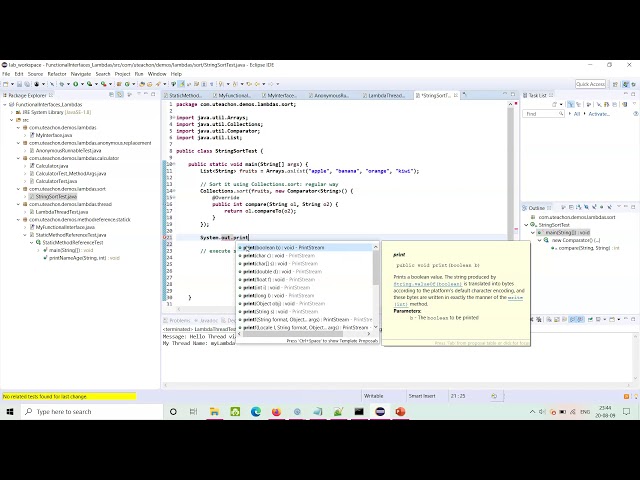Toggle Hide Static Members in Outline view
Screen dimensions: 640x480
594,207
